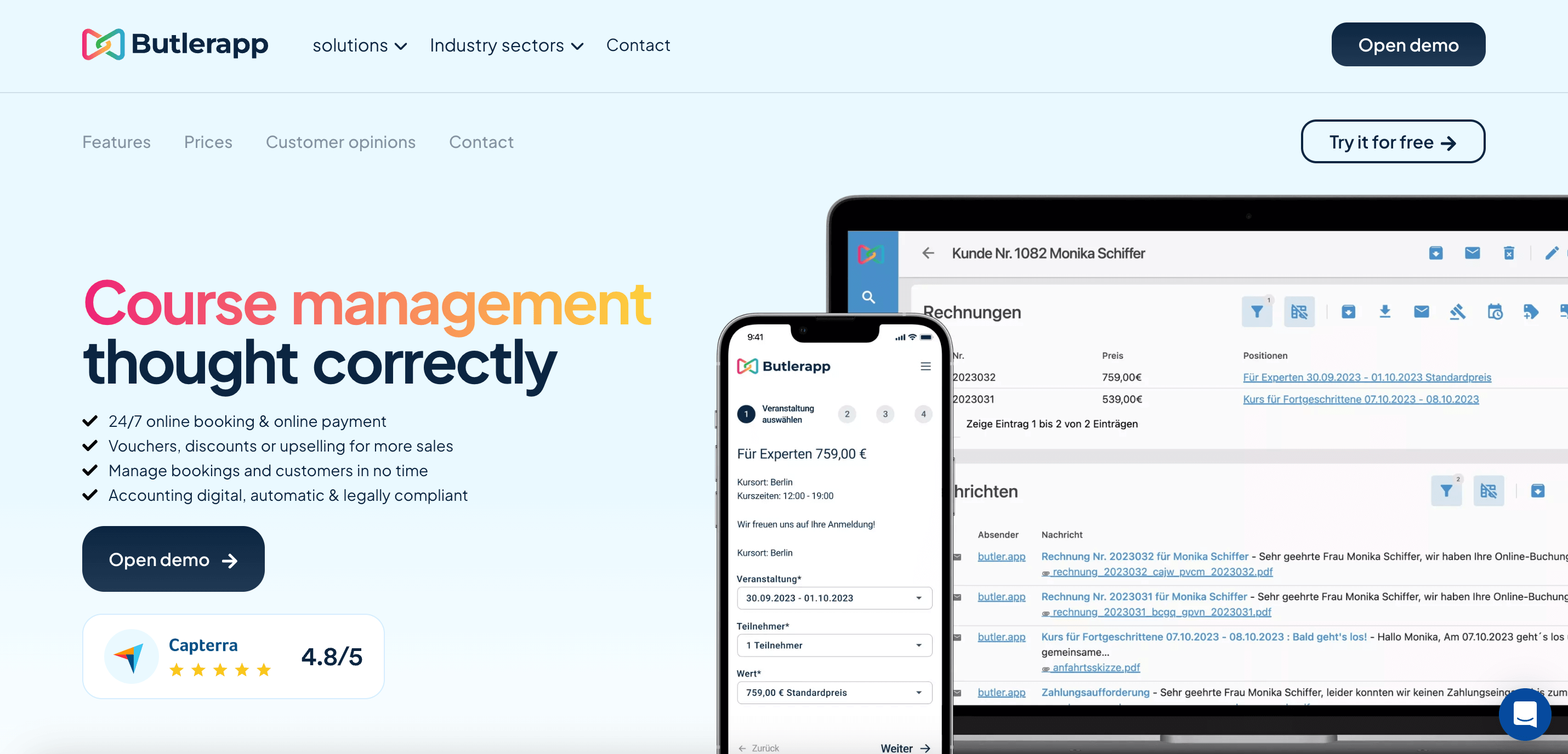Click the hero Open demo button
This screenshot has width=1568, height=754.
173,559
